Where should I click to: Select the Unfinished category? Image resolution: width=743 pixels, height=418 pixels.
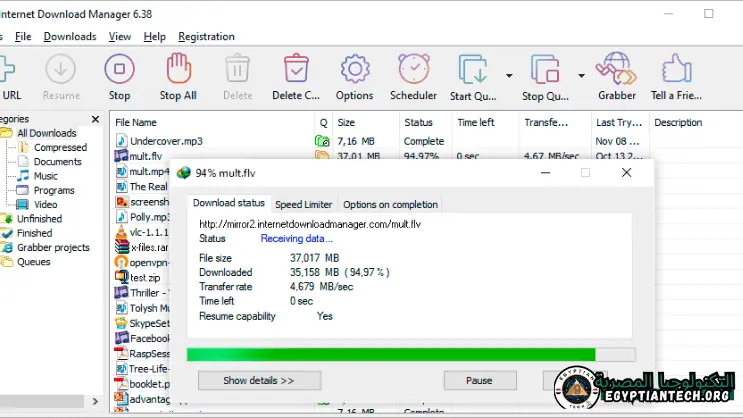(x=39, y=218)
